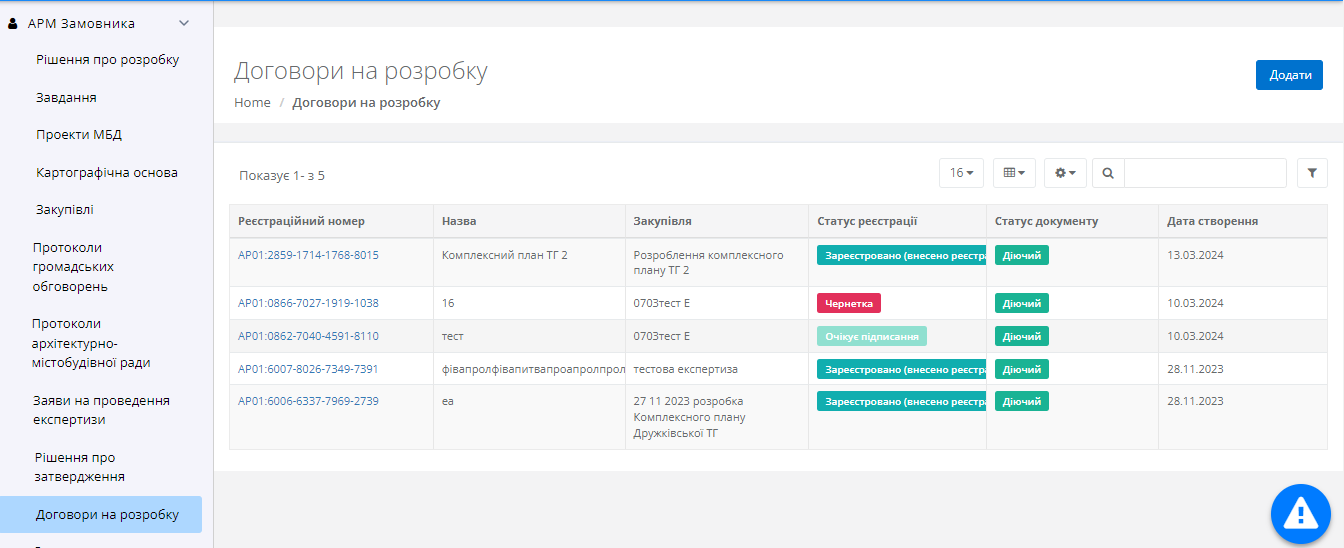Click into the table search field
Viewport: 1344px width, 548px height.
click(1204, 173)
